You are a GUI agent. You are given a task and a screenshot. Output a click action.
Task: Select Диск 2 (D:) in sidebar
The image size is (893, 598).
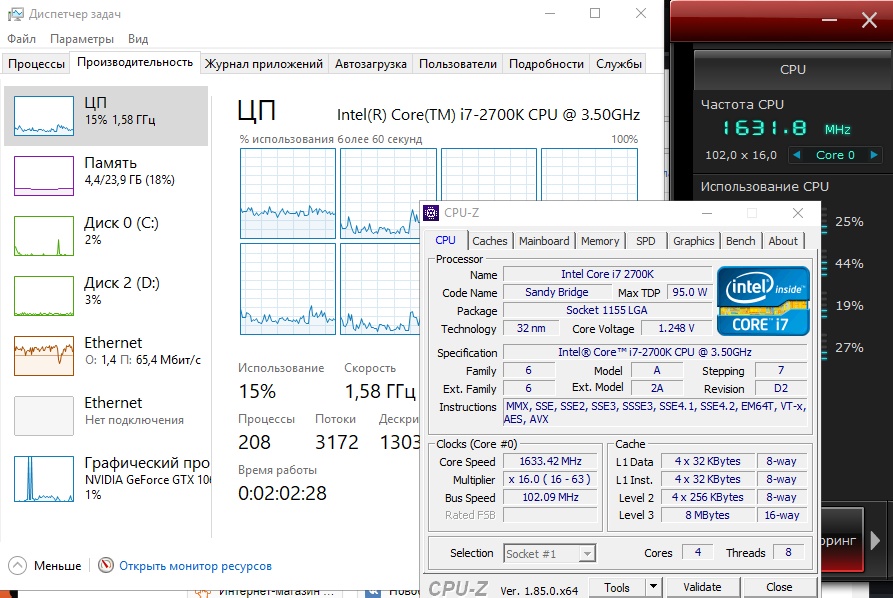pyautogui.click(x=106, y=296)
